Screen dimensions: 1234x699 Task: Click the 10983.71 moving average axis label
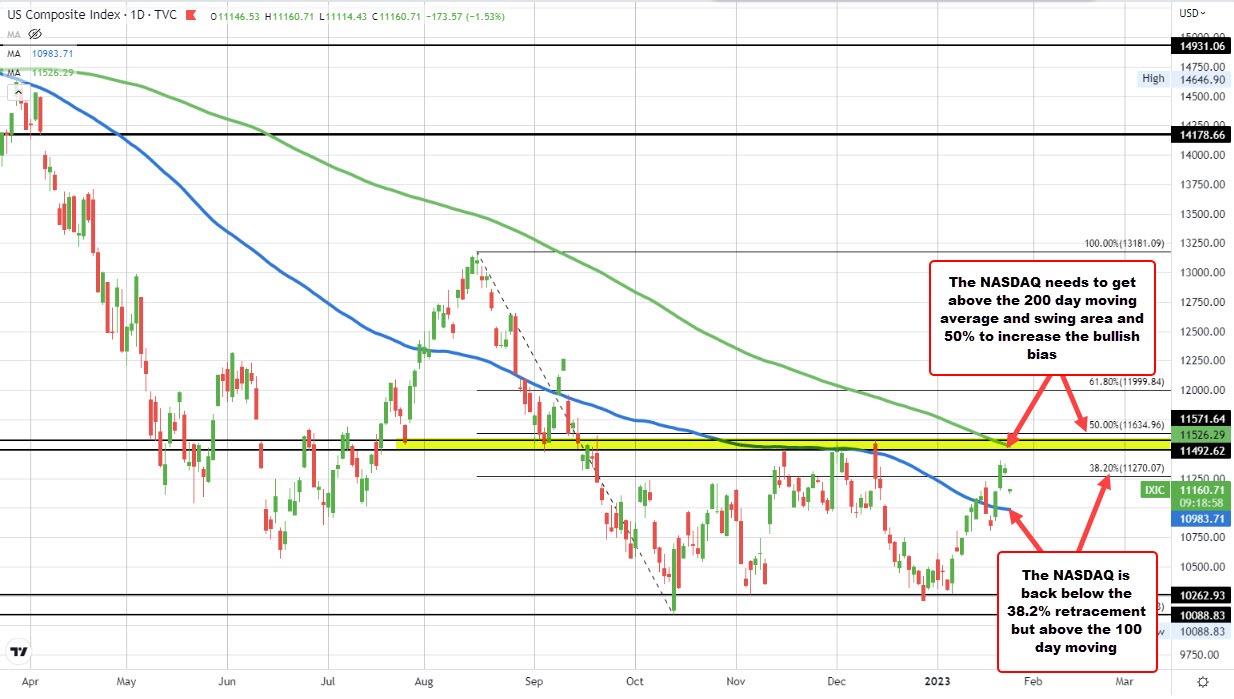click(1201, 519)
